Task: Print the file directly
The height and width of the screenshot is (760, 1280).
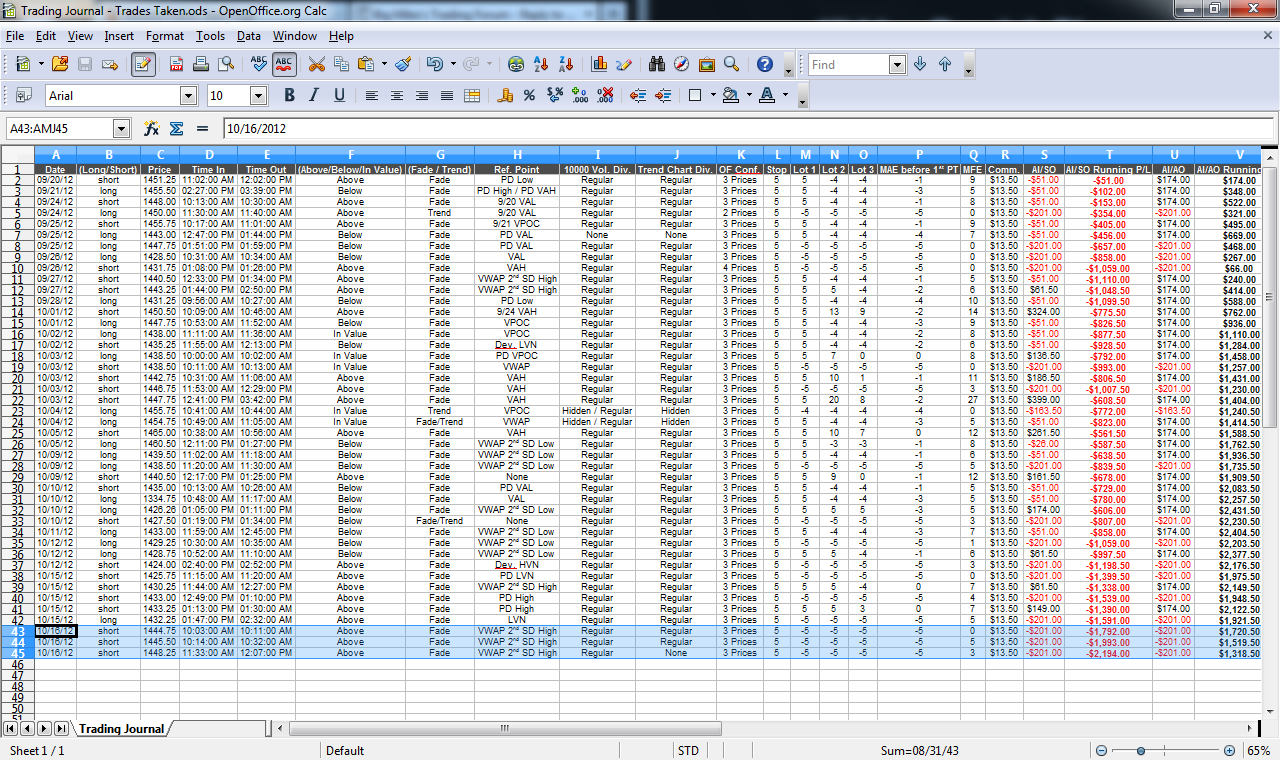Action: pyautogui.click(x=201, y=65)
